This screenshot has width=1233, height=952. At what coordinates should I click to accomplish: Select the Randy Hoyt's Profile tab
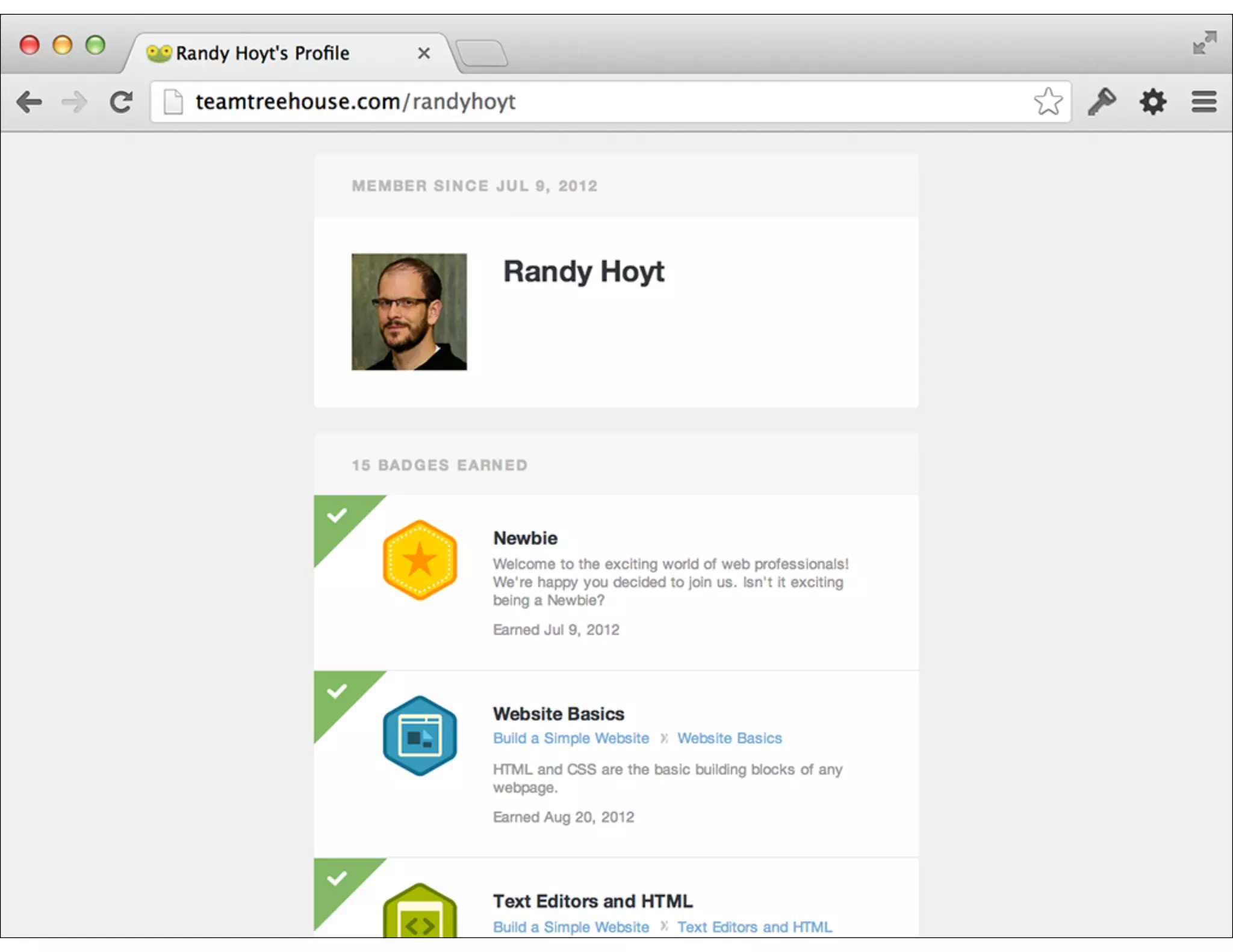pos(262,54)
